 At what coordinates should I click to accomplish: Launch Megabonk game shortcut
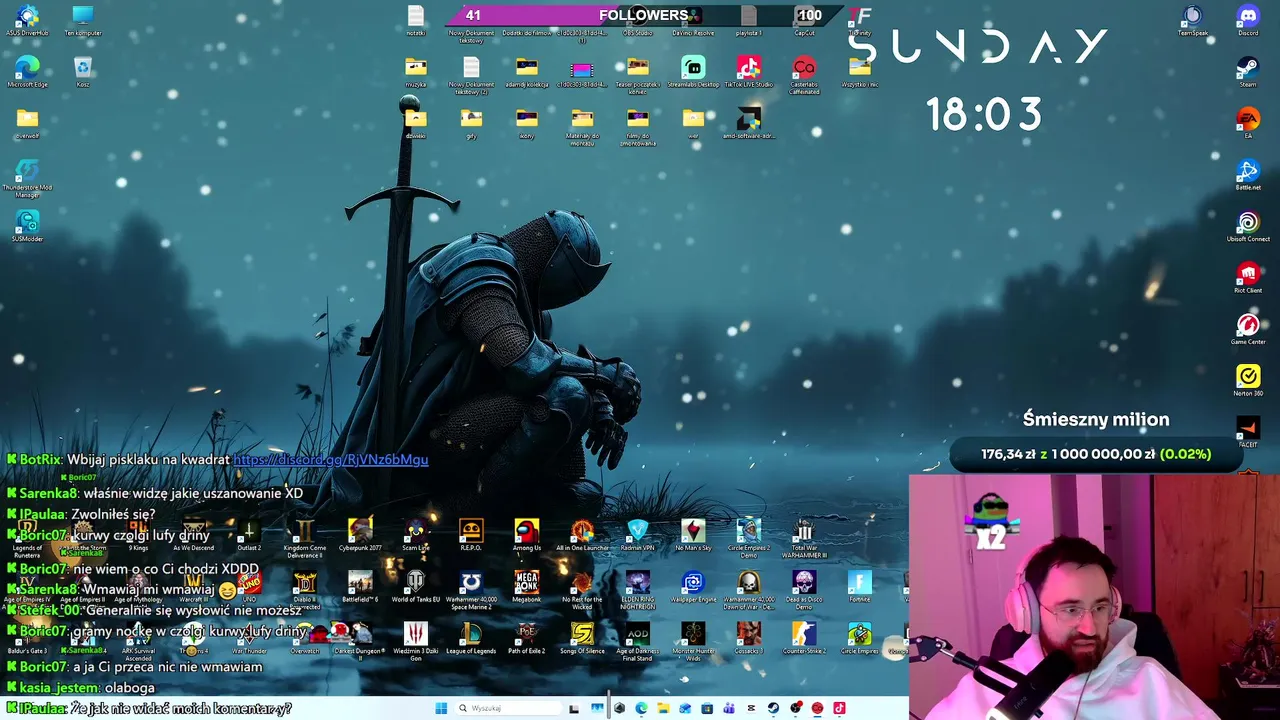[x=527, y=586]
